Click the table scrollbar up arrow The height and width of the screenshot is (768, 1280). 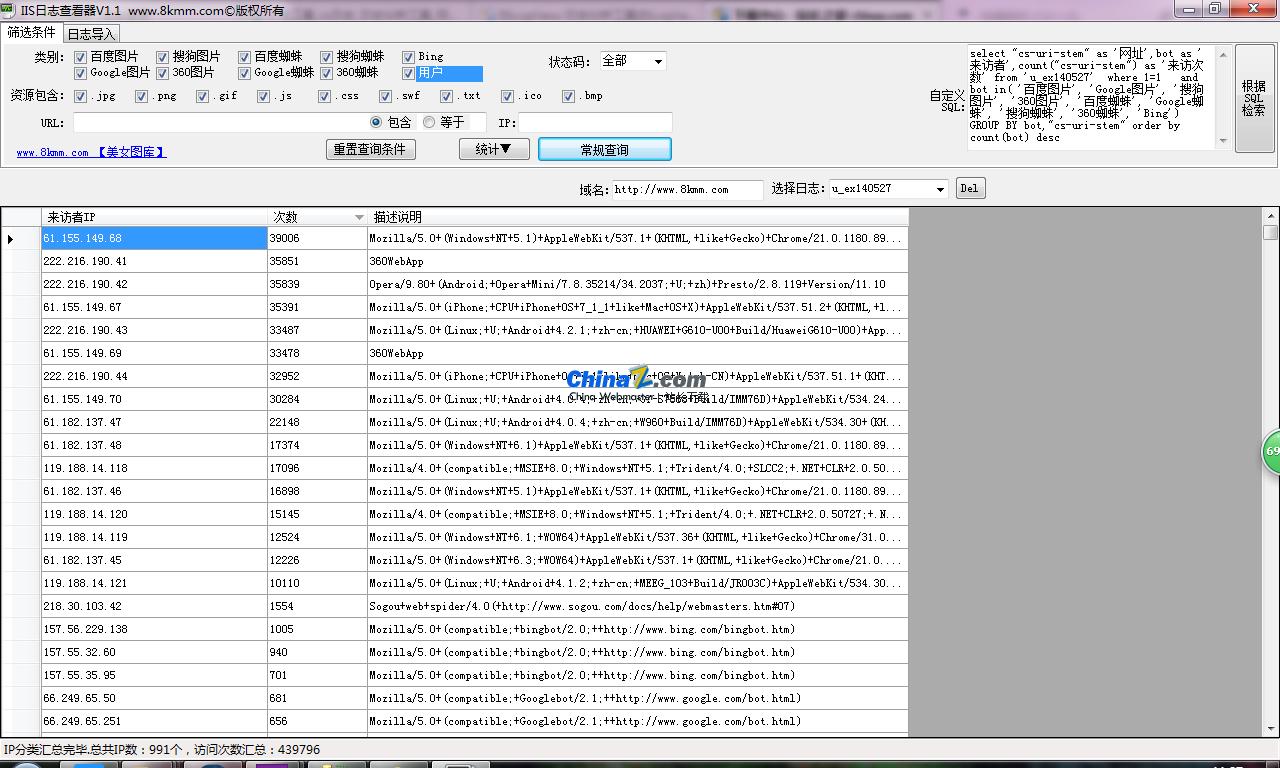pyautogui.click(x=1271, y=215)
